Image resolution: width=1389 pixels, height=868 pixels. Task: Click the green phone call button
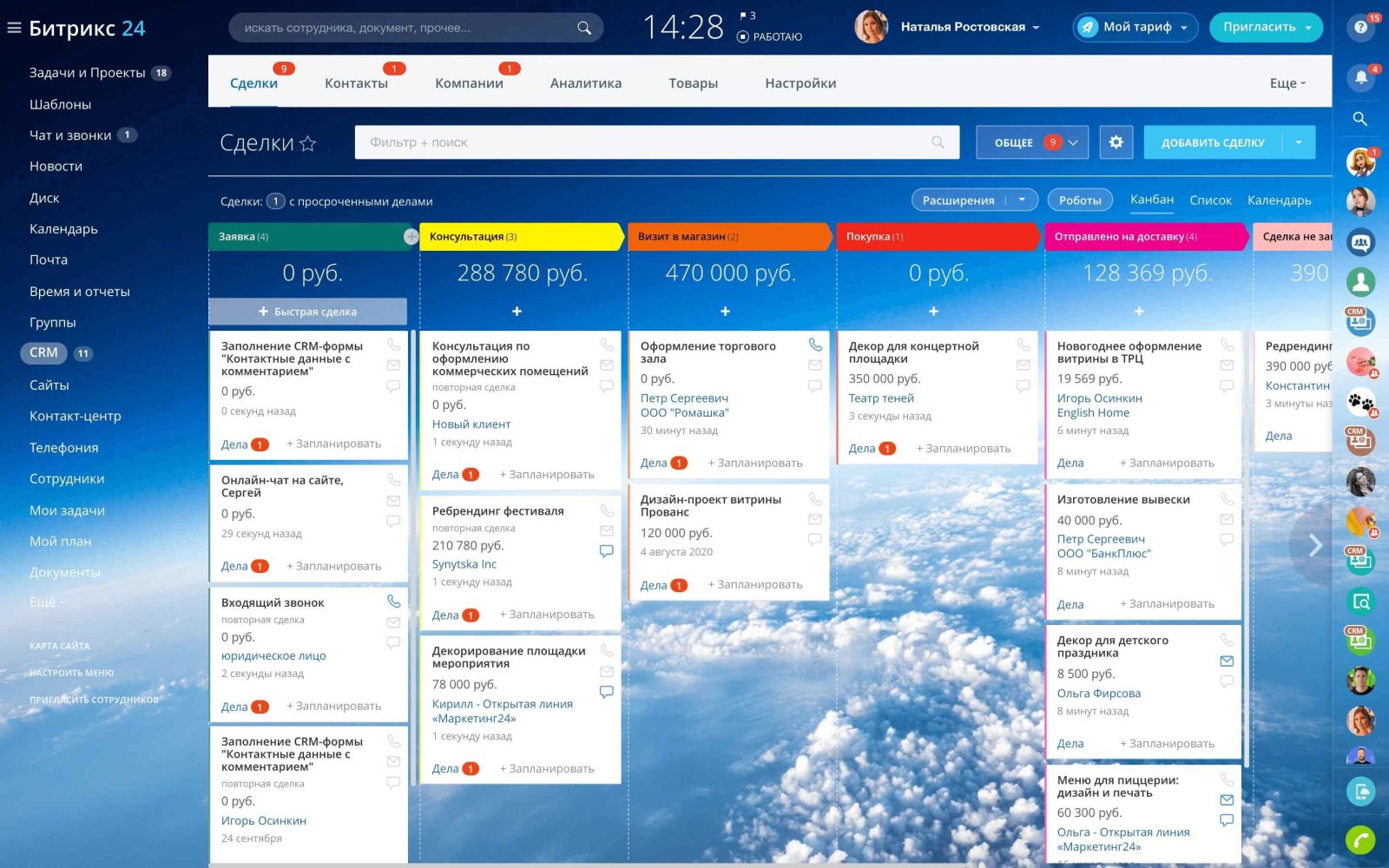pyautogui.click(x=1360, y=839)
